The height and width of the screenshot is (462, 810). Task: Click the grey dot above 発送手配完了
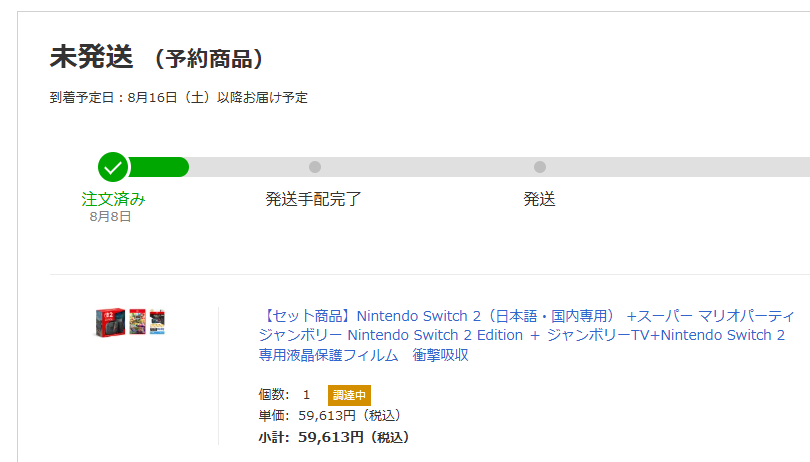[x=315, y=167]
